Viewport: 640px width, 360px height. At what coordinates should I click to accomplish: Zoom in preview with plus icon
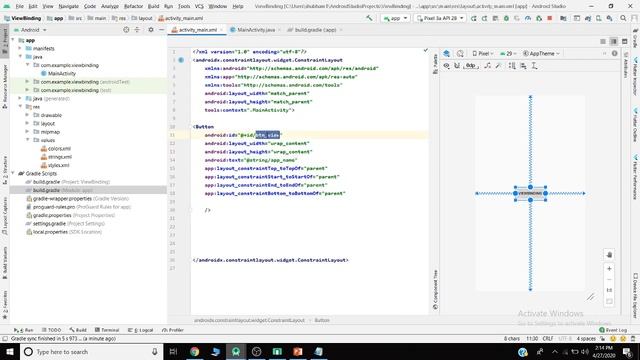[609, 269]
